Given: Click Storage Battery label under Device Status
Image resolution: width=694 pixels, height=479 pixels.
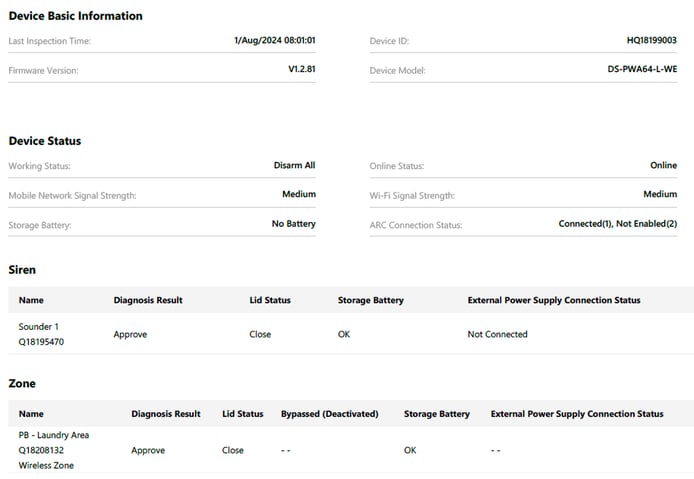Looking at the screenshot, I should pyautogui.click(x=40, y=225).
